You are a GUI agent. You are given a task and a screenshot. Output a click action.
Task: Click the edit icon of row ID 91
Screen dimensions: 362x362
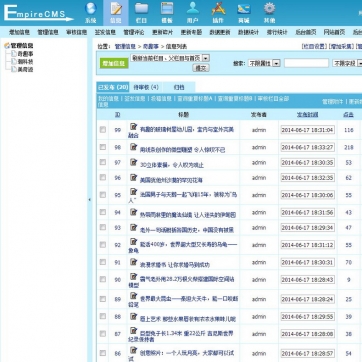tap(134, 262)
